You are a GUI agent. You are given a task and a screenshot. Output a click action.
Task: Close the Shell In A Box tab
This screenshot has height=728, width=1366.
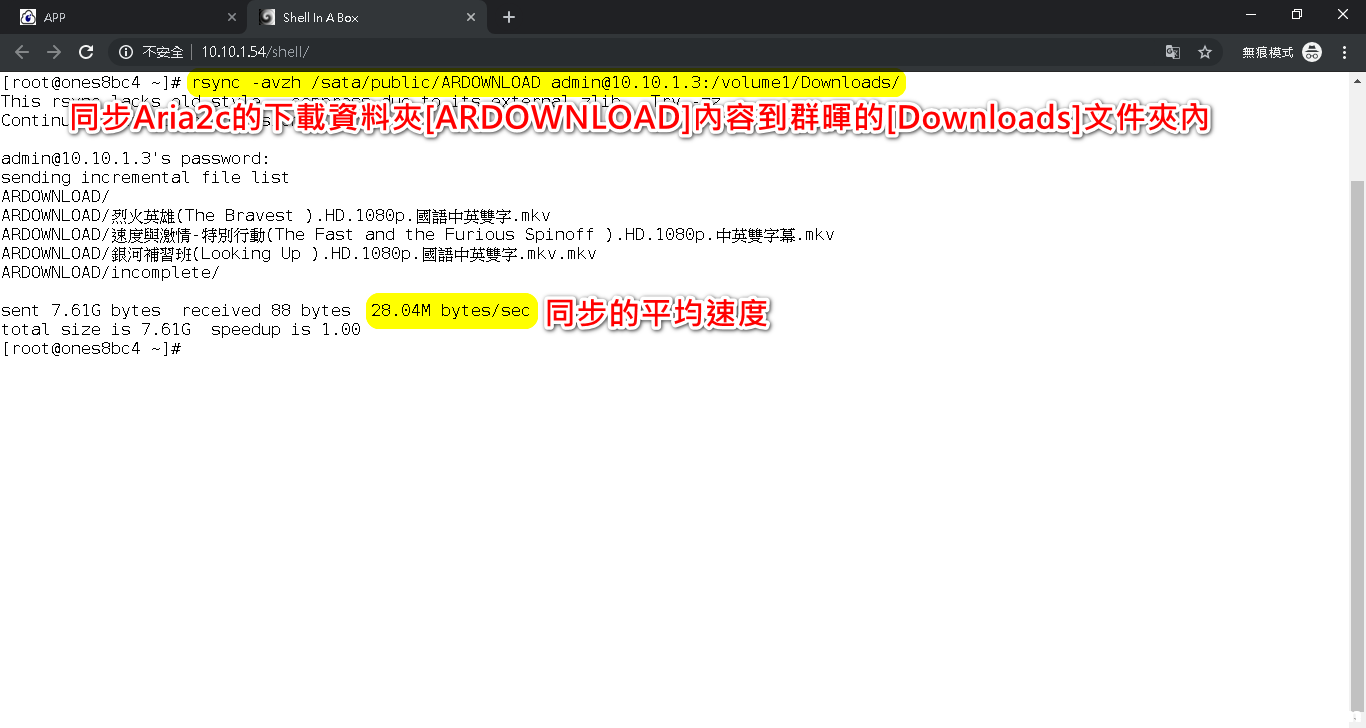470,17
